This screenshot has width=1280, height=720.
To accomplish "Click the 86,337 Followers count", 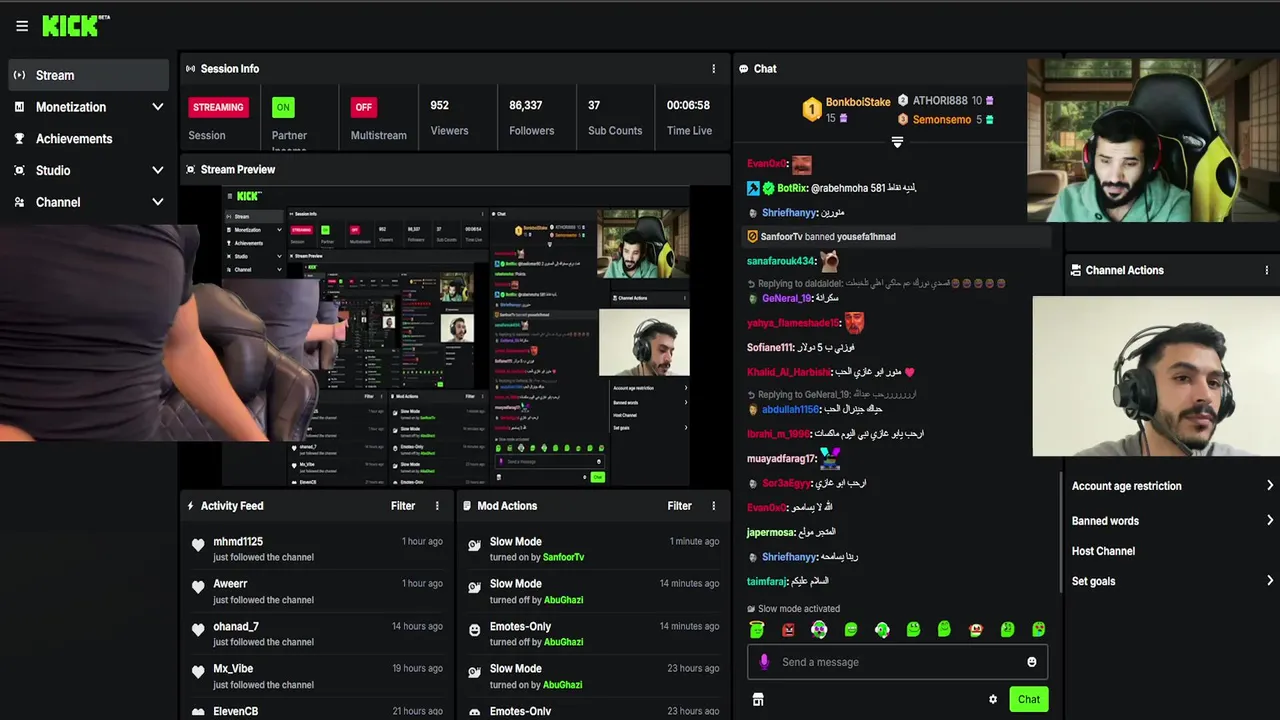I will coord(526,106).
